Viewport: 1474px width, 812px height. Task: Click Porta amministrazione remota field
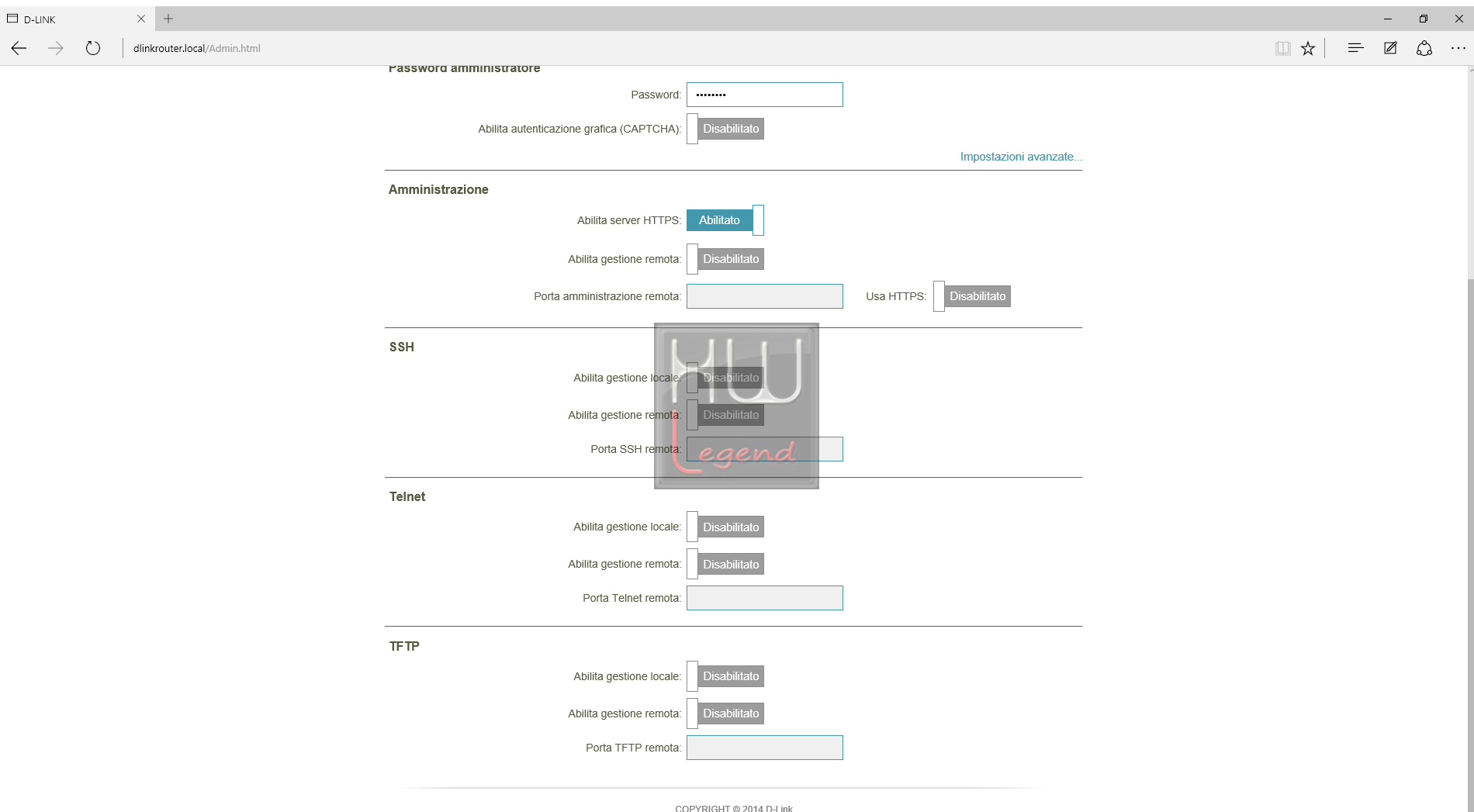(764, 296)
